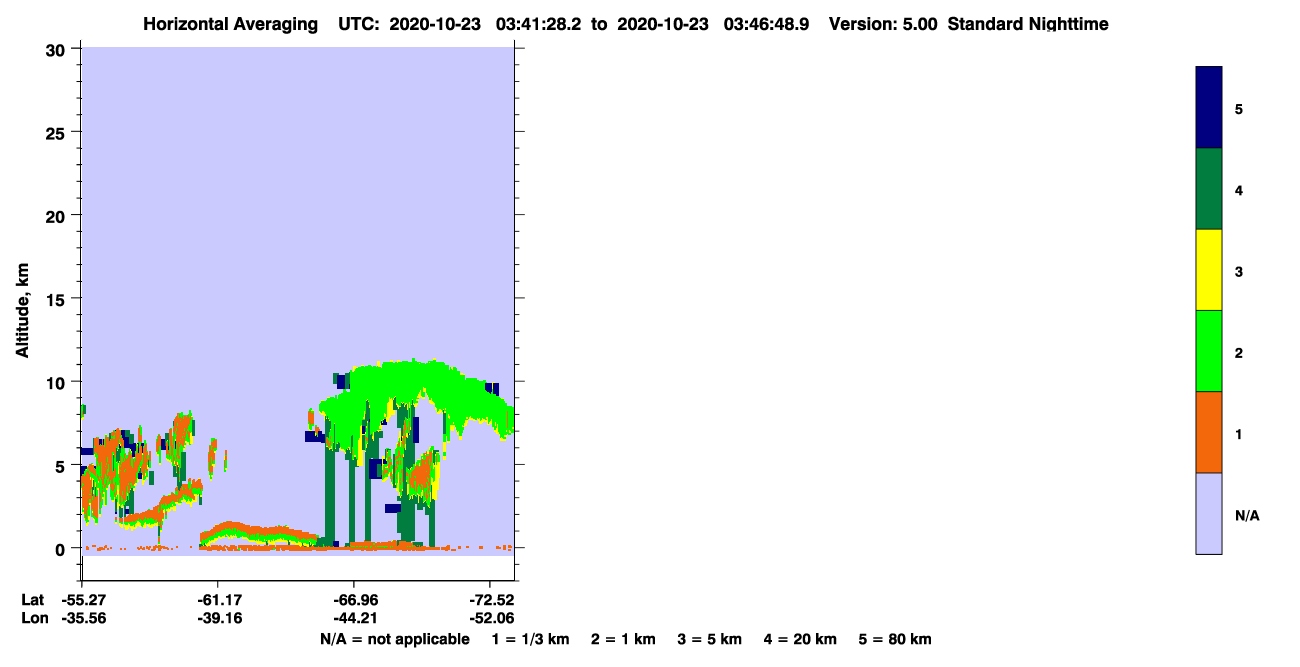1300x667 pixels.
Task: Click the dark blue colorbar segment labeled 5
Action: pos(1209,108)
